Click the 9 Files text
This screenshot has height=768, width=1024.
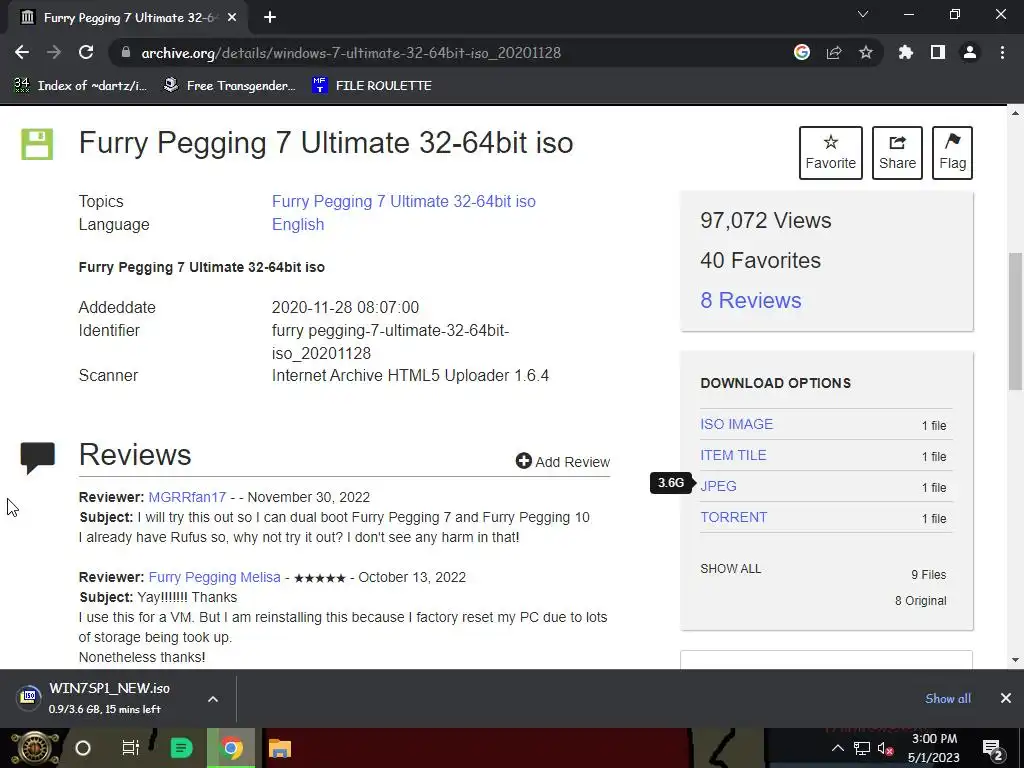929,575
